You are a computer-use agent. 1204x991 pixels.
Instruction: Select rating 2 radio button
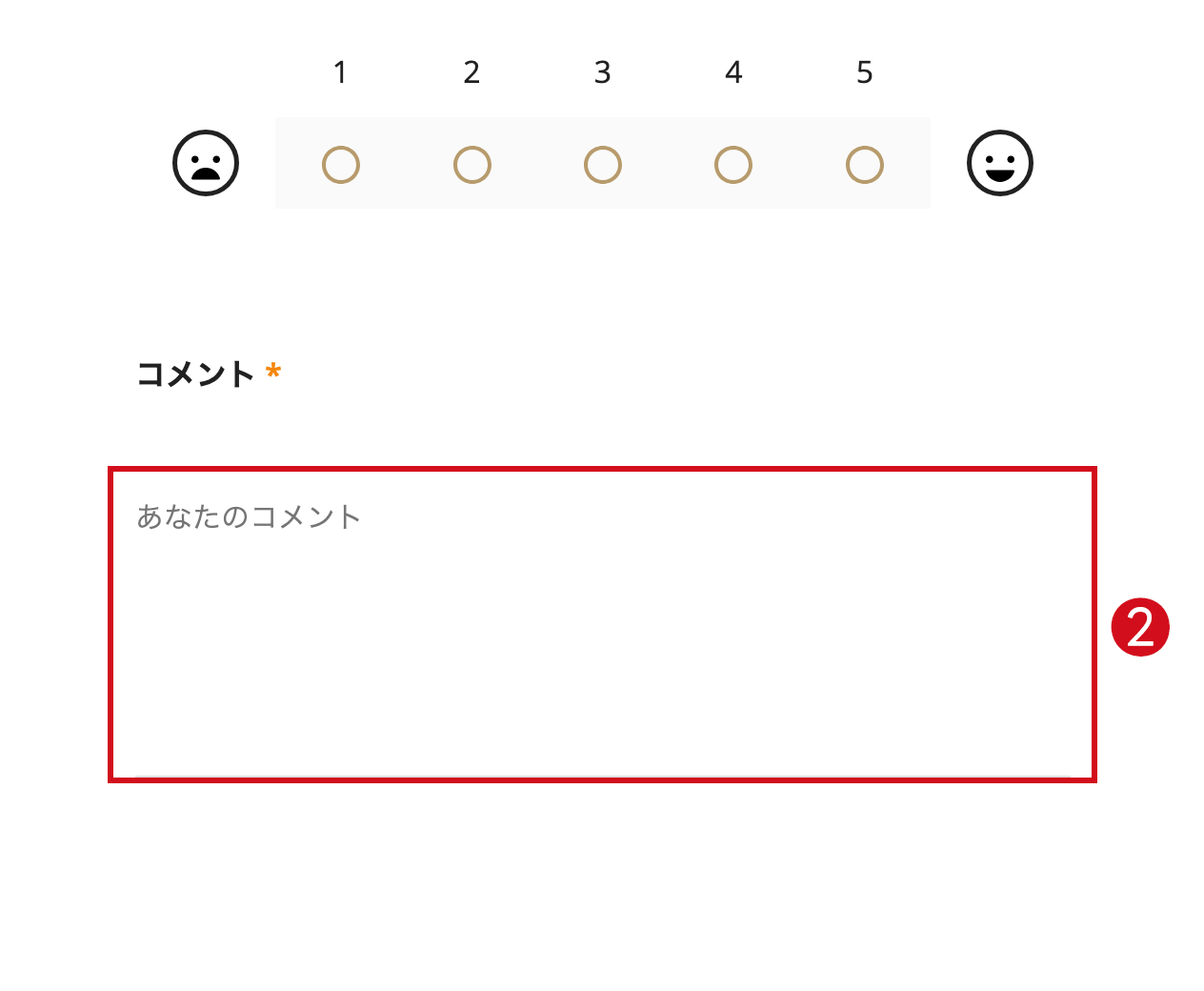[472, 164]
